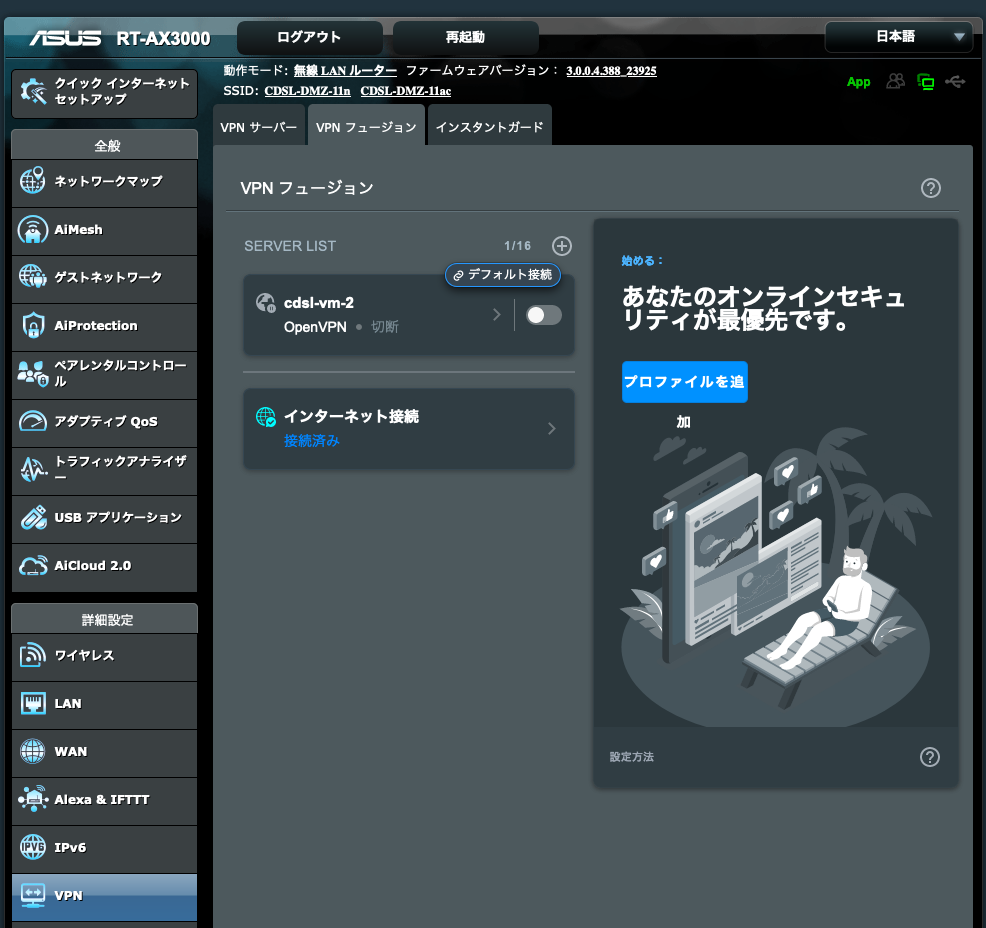Click the 再起動 button
986x928 pixels.
click(x=465, y=38)
